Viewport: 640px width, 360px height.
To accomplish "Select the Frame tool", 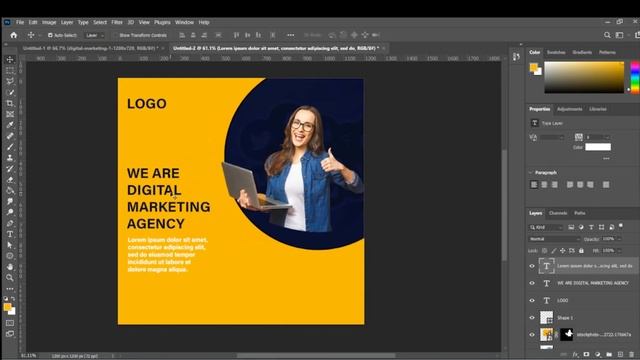I will click(10, 114).
